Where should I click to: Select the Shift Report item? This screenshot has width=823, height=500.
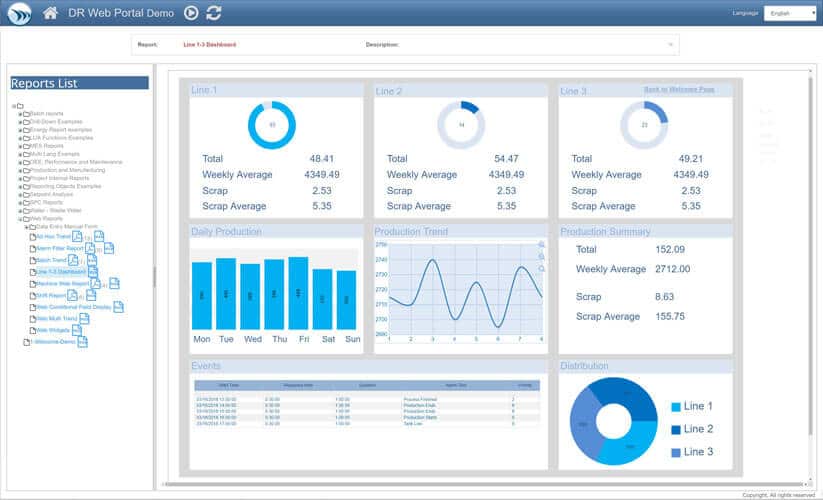[51, 295]
